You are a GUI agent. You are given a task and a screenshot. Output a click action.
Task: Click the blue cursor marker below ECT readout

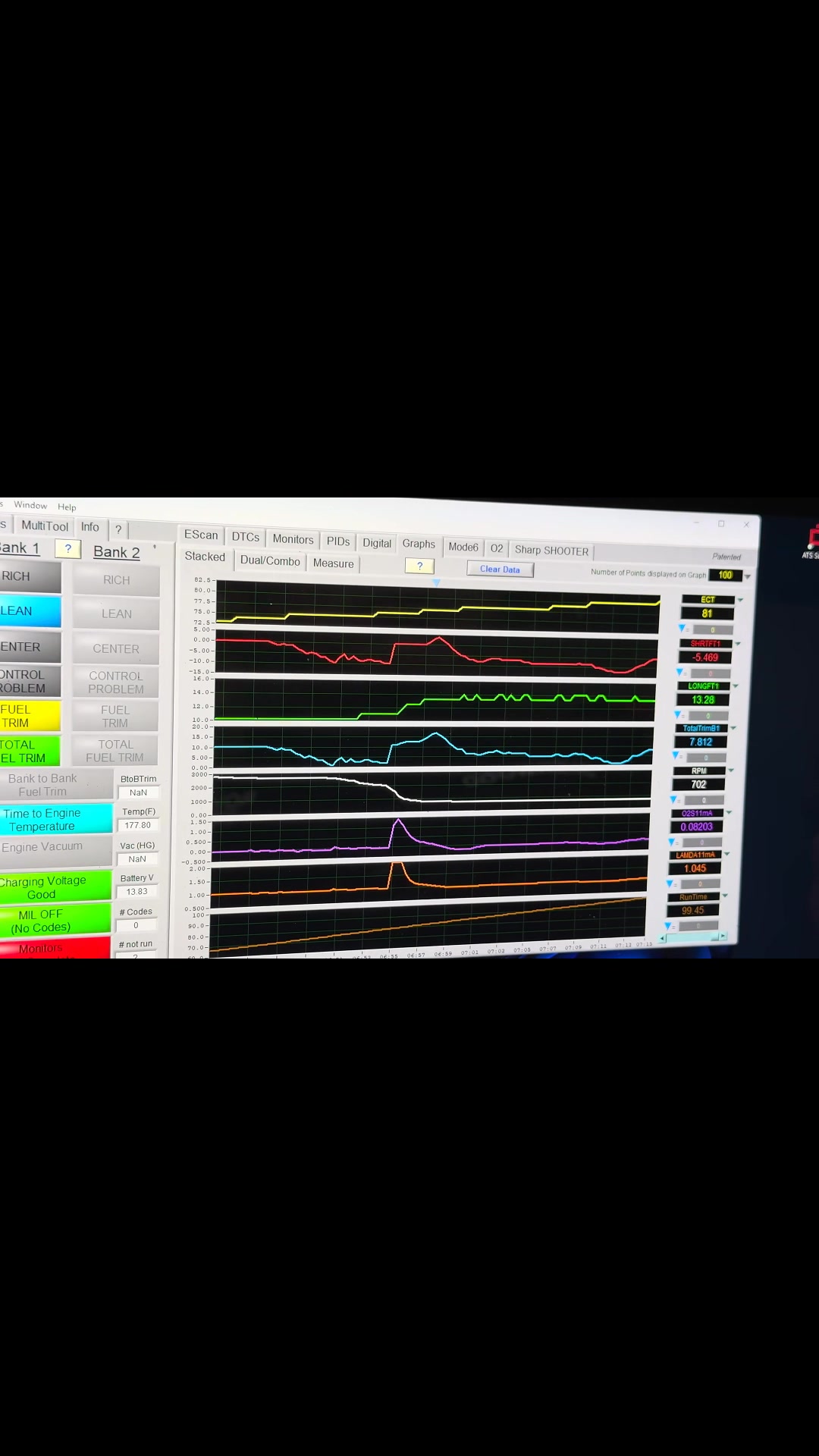(x=682, y=628)
